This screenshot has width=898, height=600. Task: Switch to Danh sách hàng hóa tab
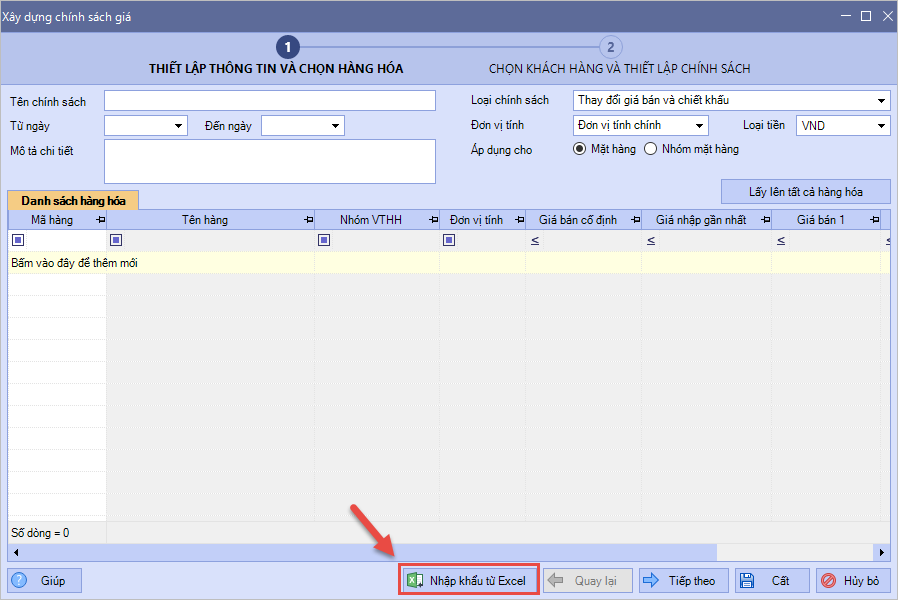(x=72, y=200)
